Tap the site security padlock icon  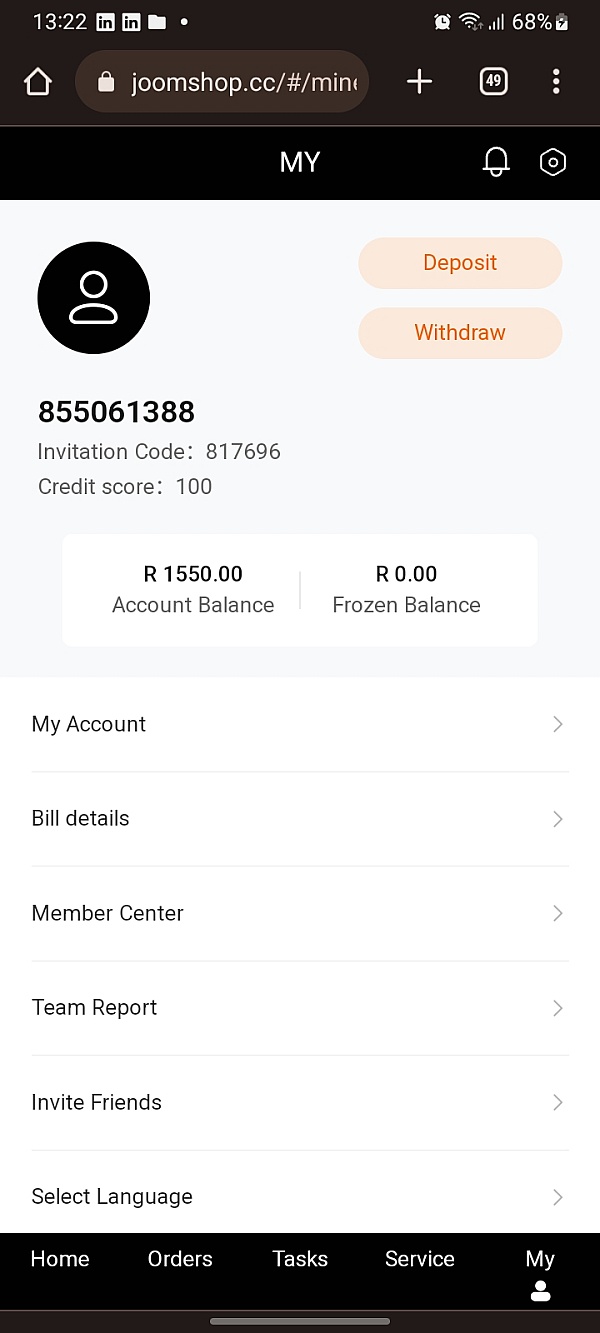tap(106, 82)
